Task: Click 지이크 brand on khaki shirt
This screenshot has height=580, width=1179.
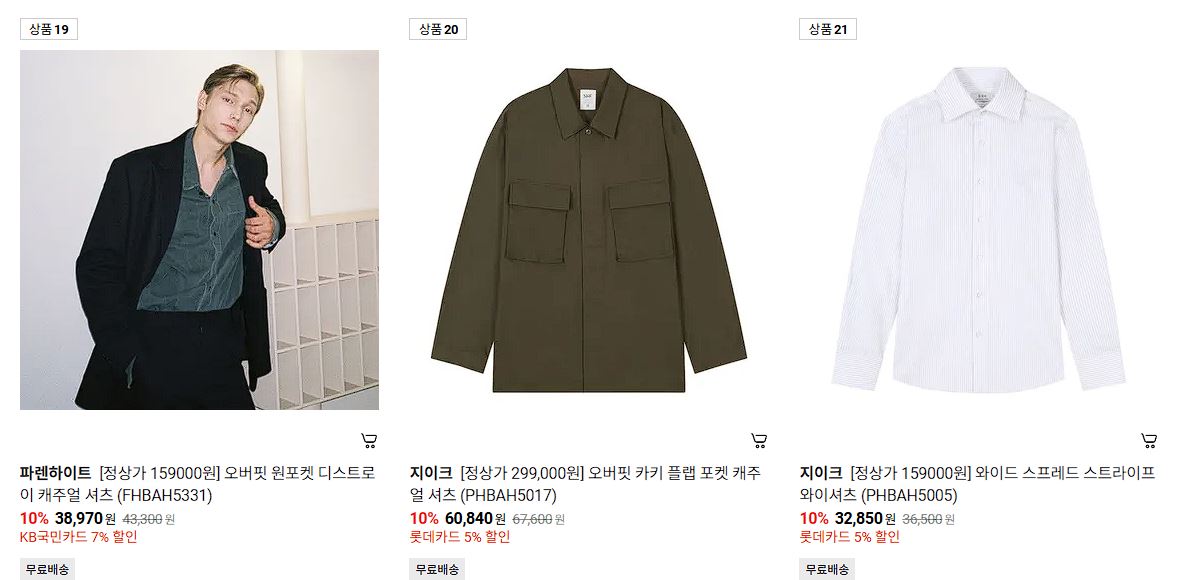Action: (431, 474)
